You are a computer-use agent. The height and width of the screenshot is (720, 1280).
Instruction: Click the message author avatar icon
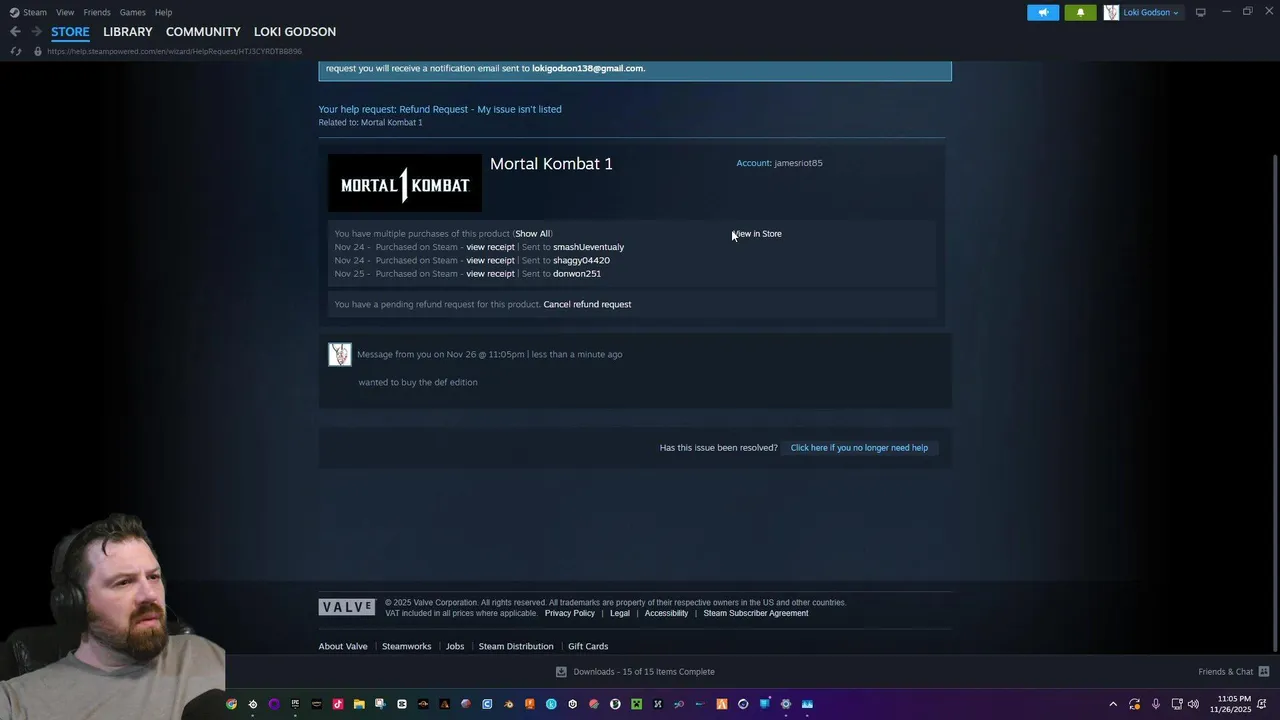pyautogui.click(x=340, y=354)
